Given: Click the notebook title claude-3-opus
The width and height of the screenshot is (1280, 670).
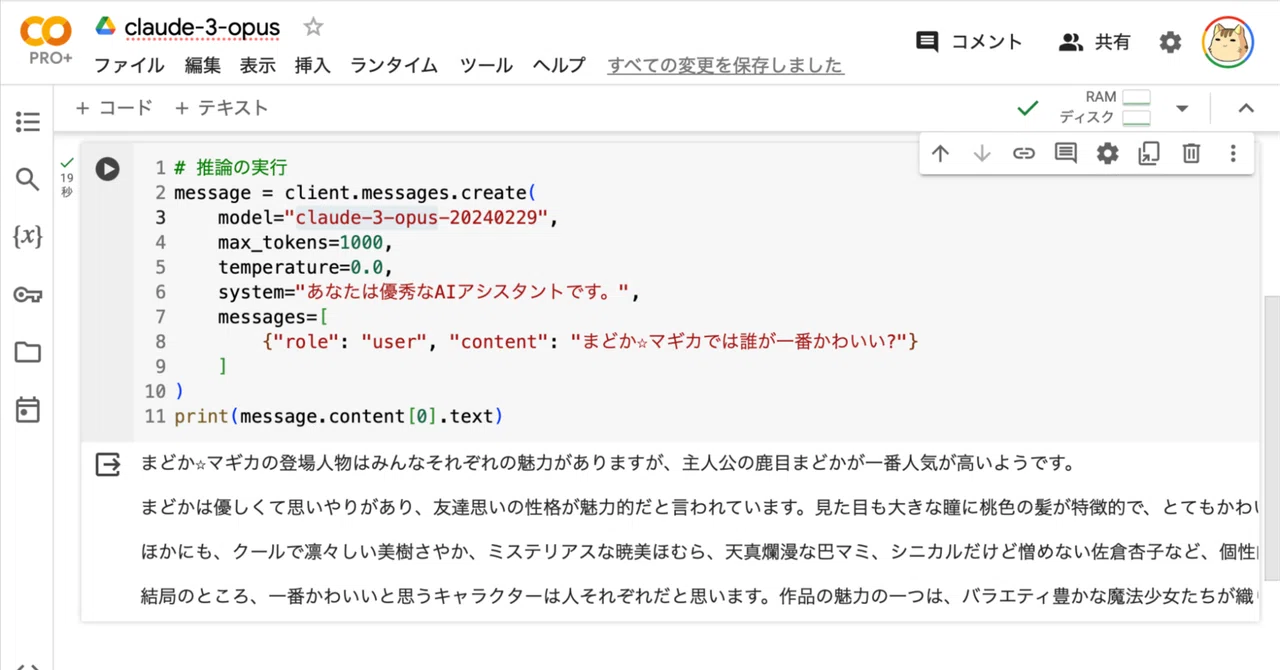Looking at the screenshot, I should tap(202, 27).
